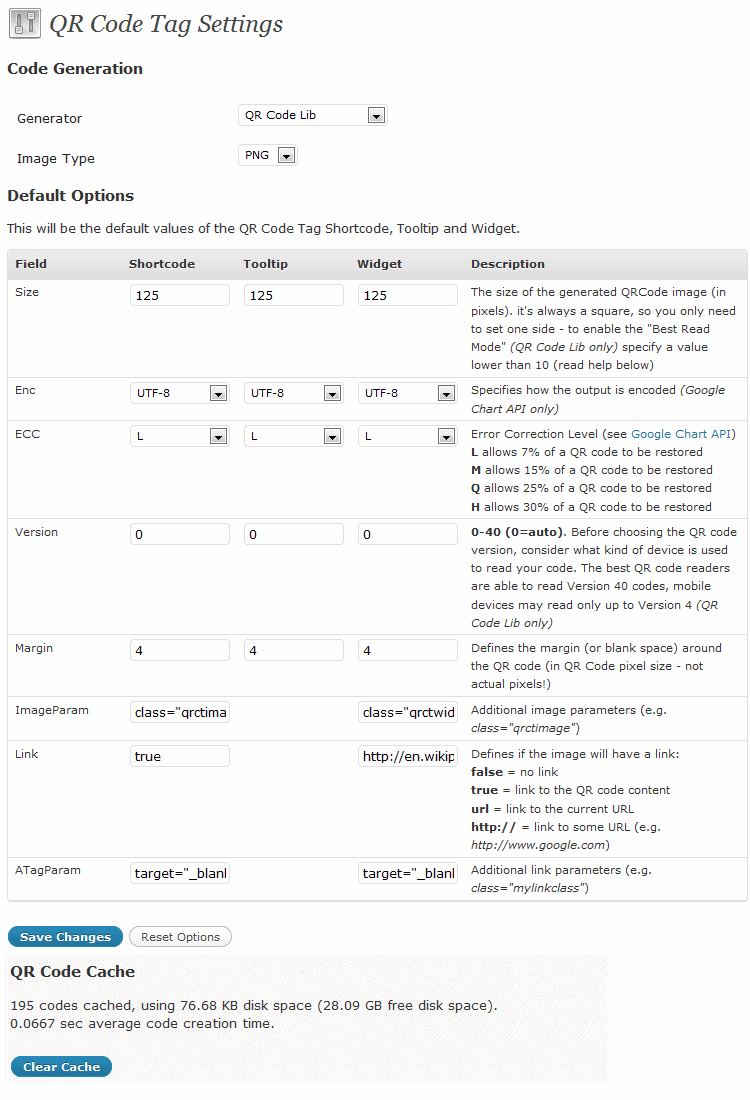The image size is (750, 1100).
Task: Open the Generator dropdown
Action: point(312,116)
